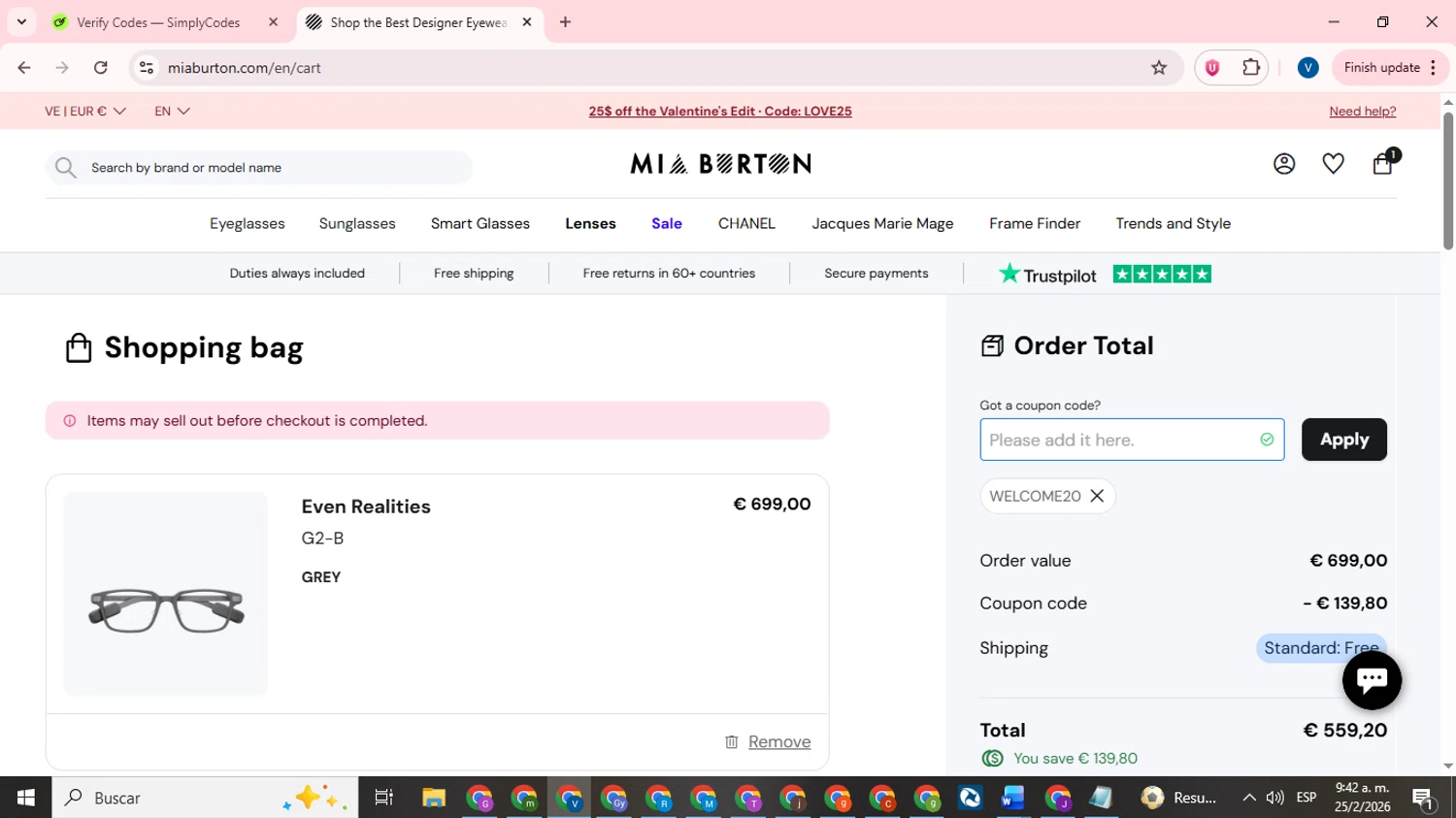The width and height of the screenshot is (1456, 818).
Task: Open the Windows notification center
Action: coord(1424,798)
